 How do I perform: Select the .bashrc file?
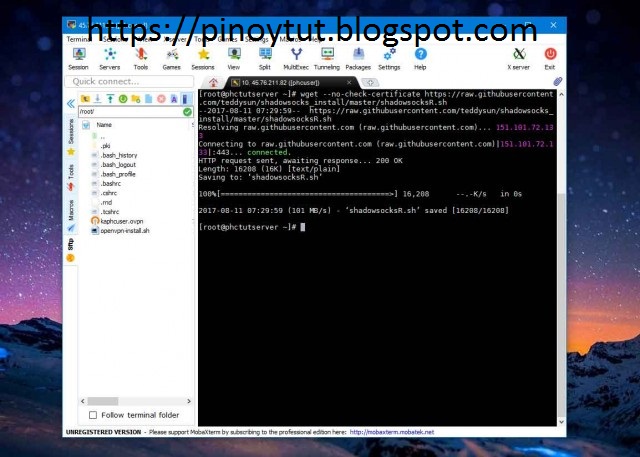pyautogui.click(x=111, y=184)
